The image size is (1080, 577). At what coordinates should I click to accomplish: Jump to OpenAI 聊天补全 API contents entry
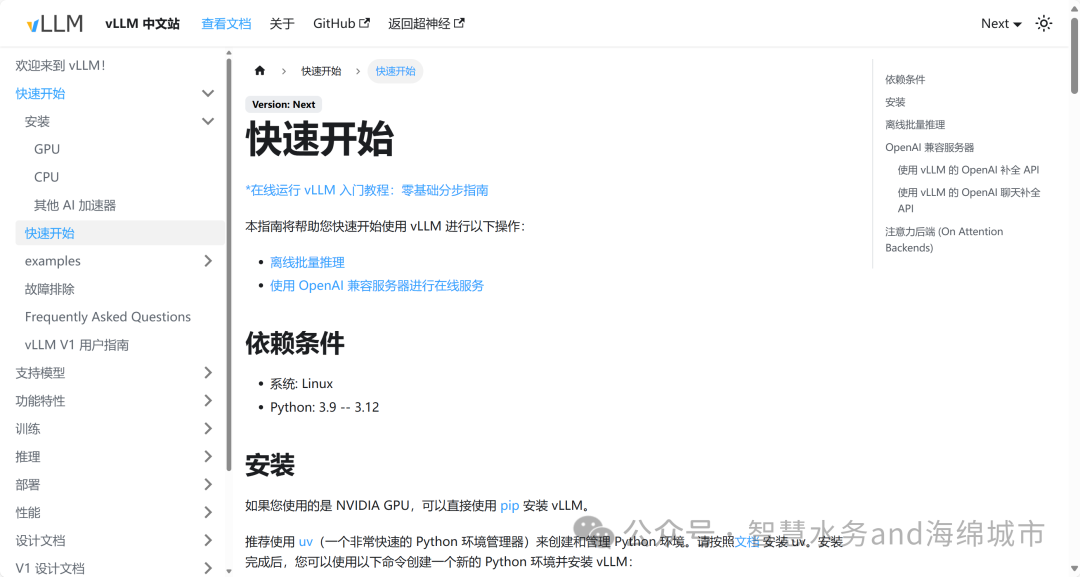969,200
